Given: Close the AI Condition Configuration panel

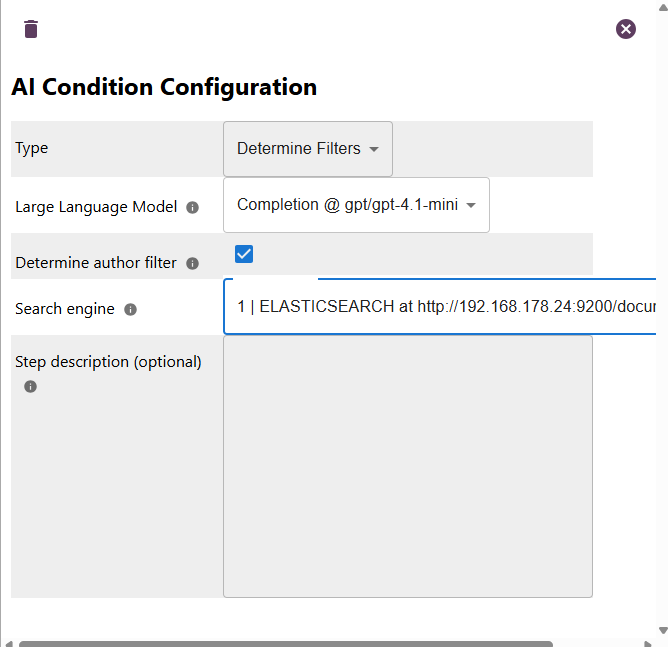Looking at the screenshot, I should coord(626,29).
